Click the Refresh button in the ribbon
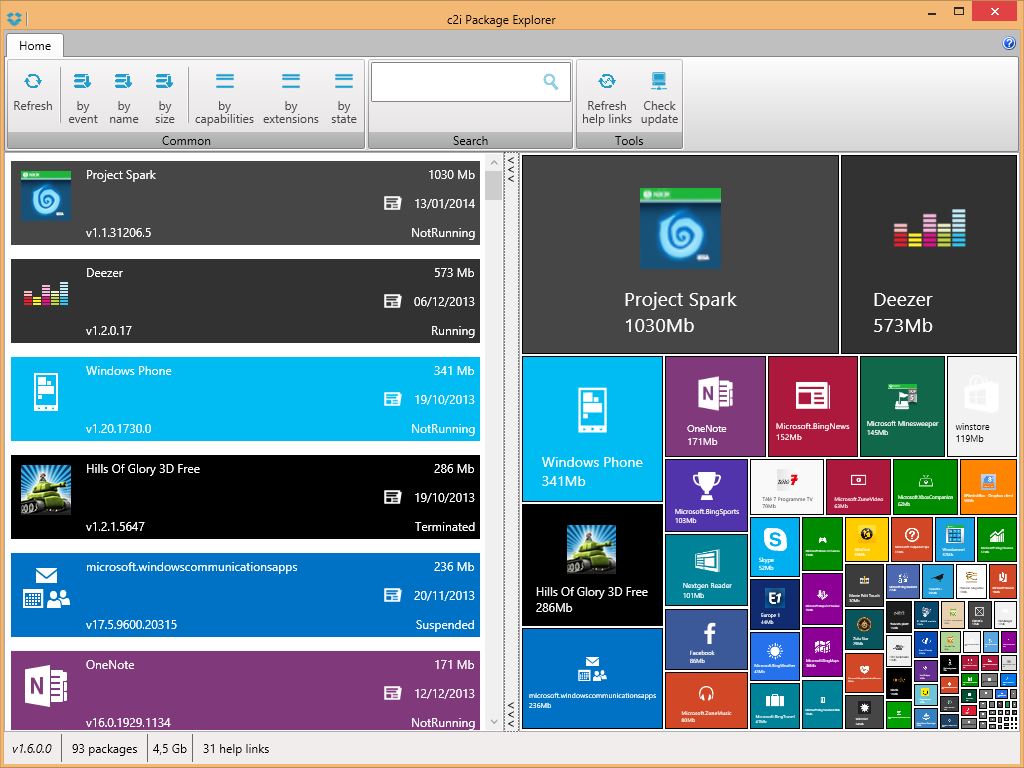The height and width of the screenshot is (768, 1024). [x=33, y=95]
